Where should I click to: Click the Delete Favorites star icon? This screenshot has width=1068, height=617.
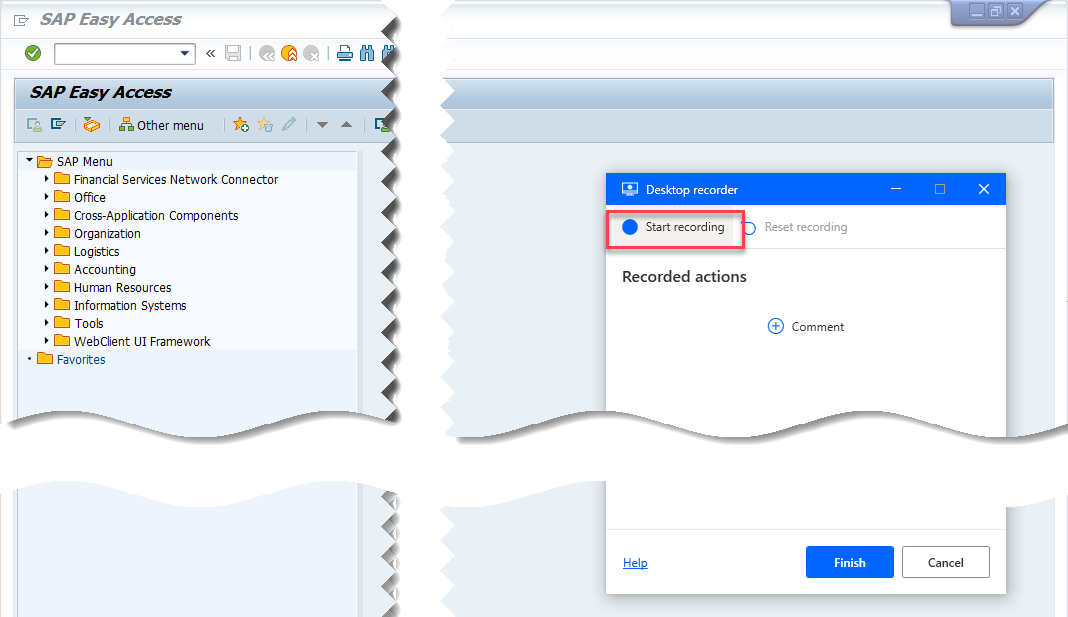tap(265, 125)
